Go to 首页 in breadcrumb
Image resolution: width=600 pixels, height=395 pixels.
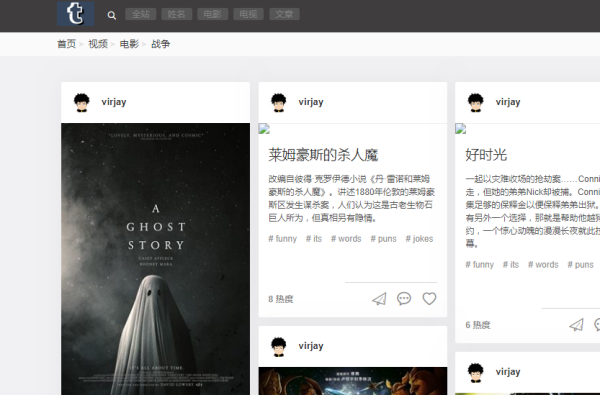(x=67, y=44)
